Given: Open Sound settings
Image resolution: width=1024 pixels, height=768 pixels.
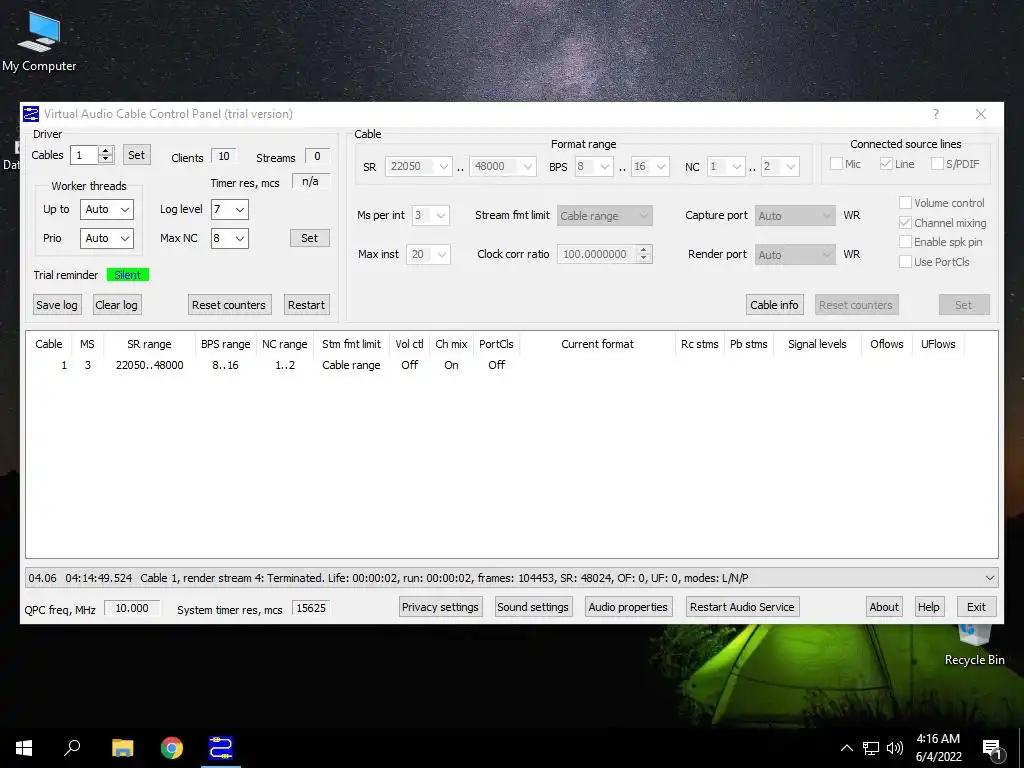Looking at the screenshot, I should (532, 607).
